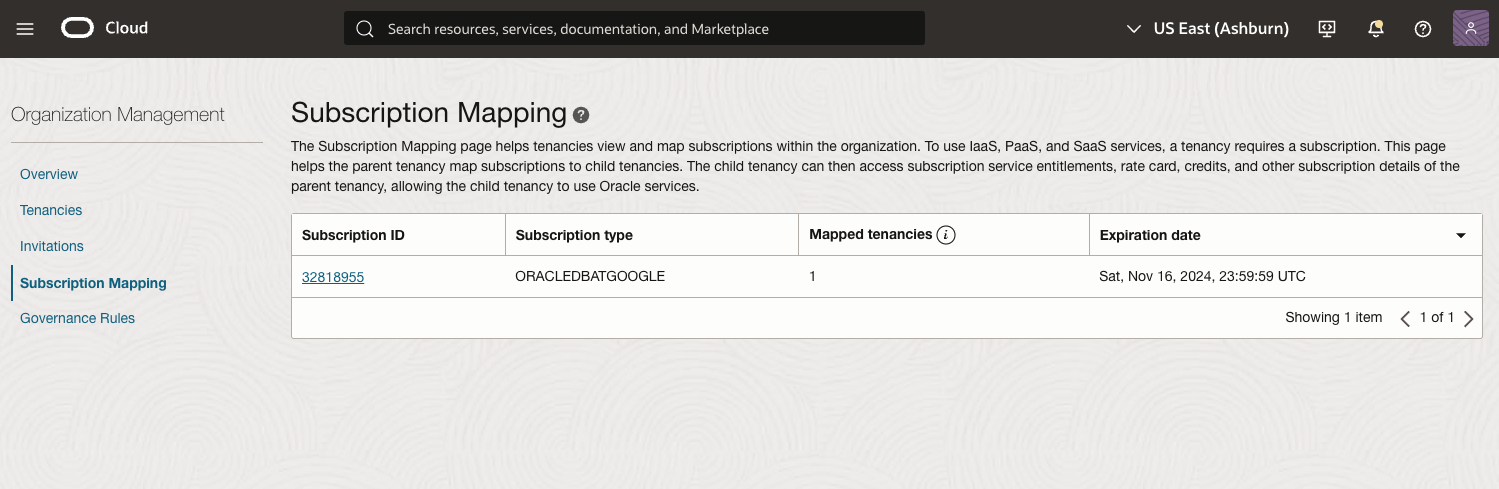
Task: Sort by Subscription ID column header
Action: (x=353, y=235)
